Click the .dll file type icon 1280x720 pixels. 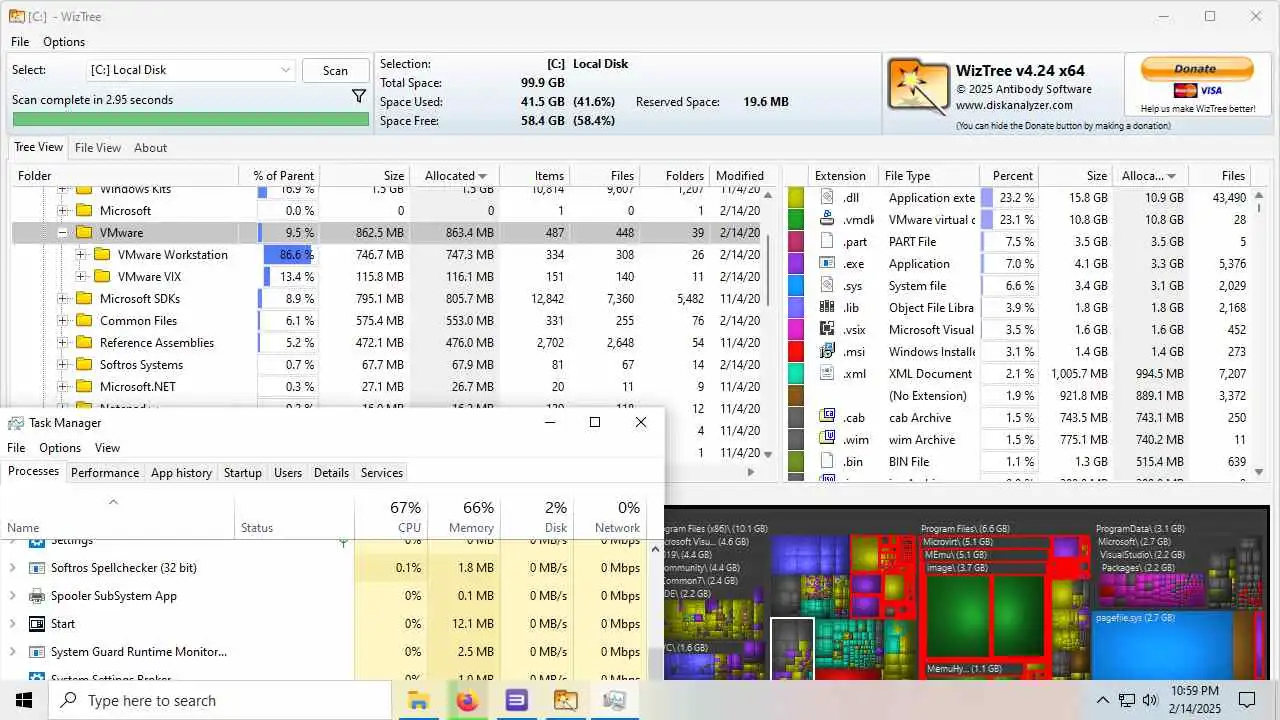tap(827, 197)
